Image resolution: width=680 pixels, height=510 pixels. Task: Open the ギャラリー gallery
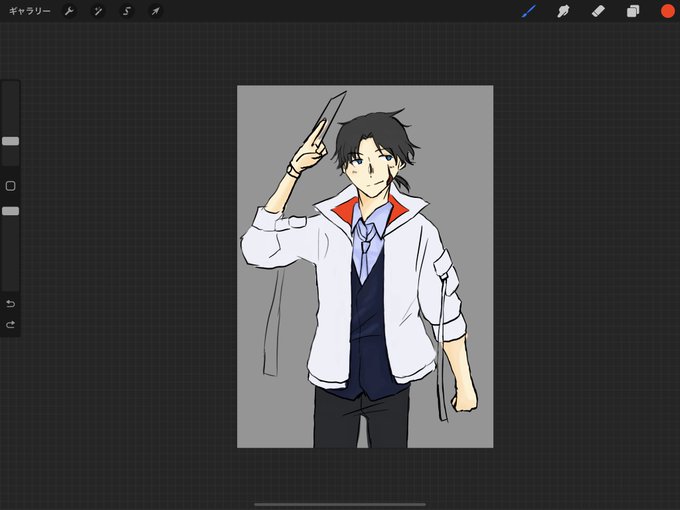point(29,11)
